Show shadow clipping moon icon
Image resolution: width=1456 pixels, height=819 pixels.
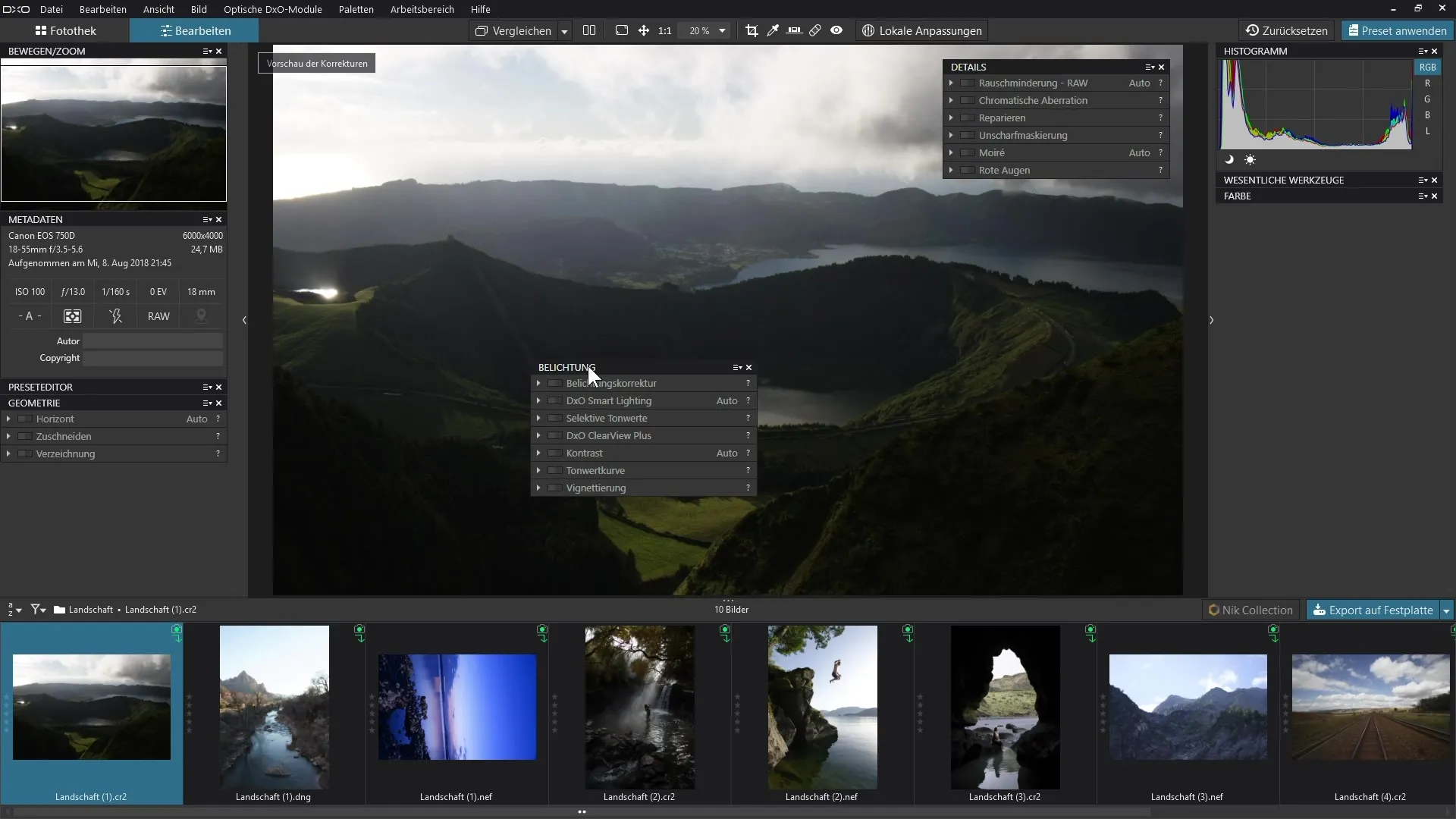point(1229,159)
